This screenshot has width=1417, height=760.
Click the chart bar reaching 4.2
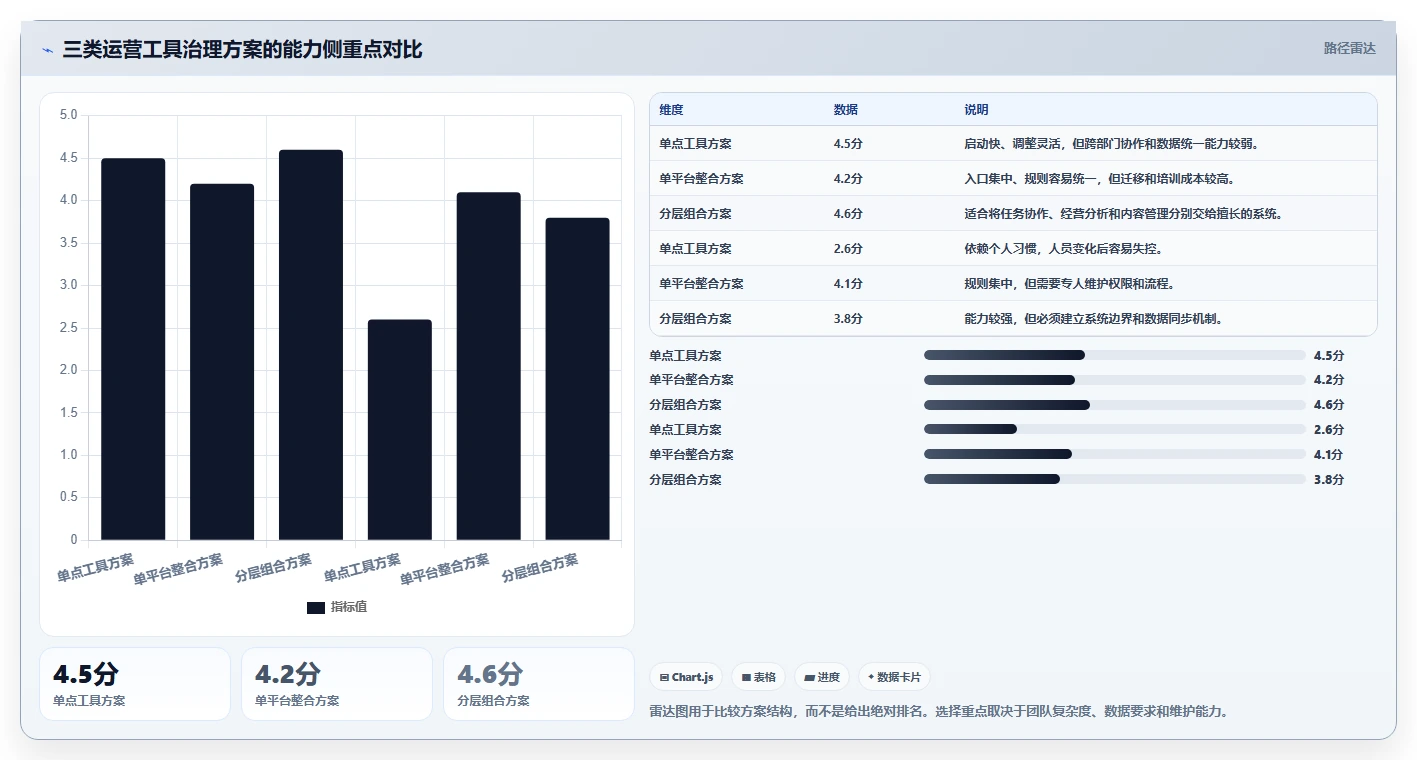click(x=222, y=362)
